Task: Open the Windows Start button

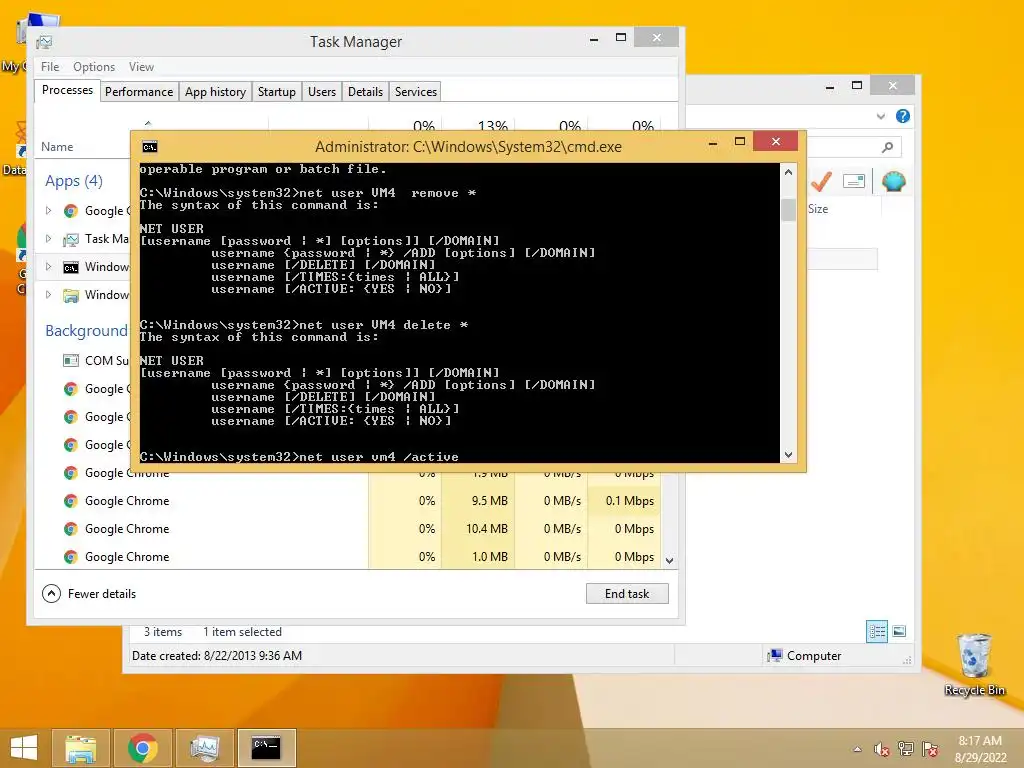Action: tap(24, 748)
